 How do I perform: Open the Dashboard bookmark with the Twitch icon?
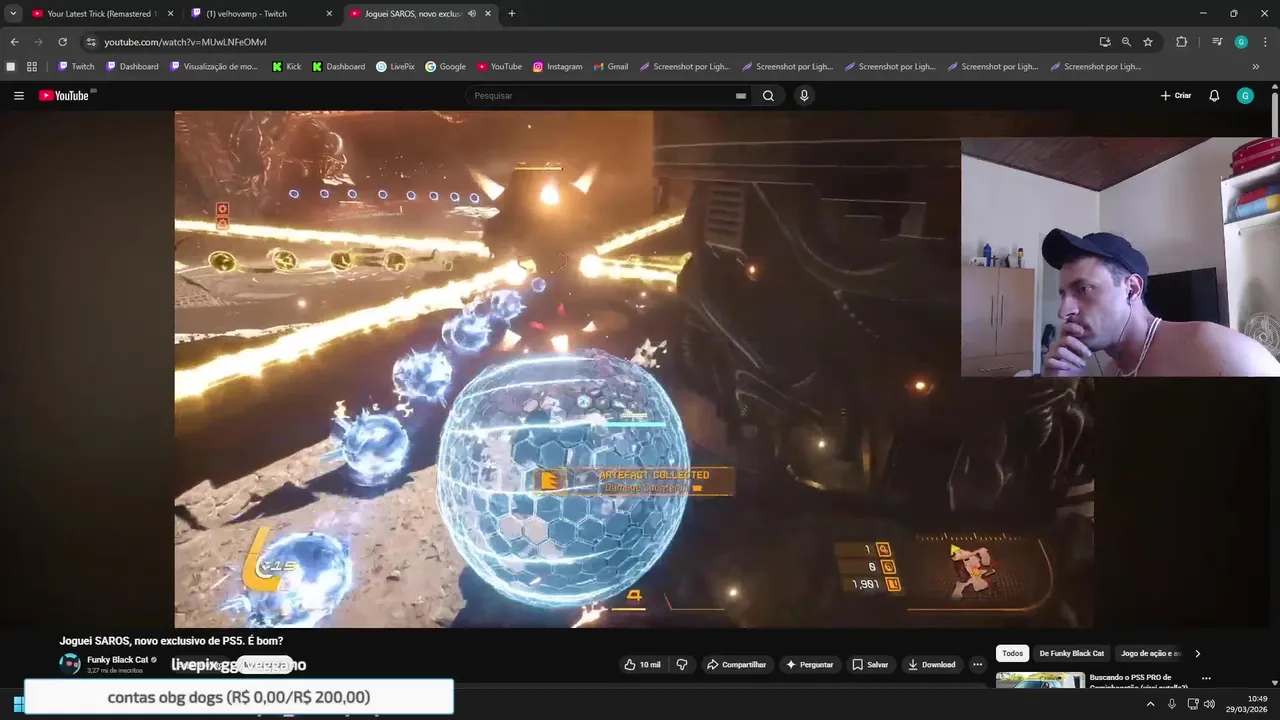tap(131, 67)
